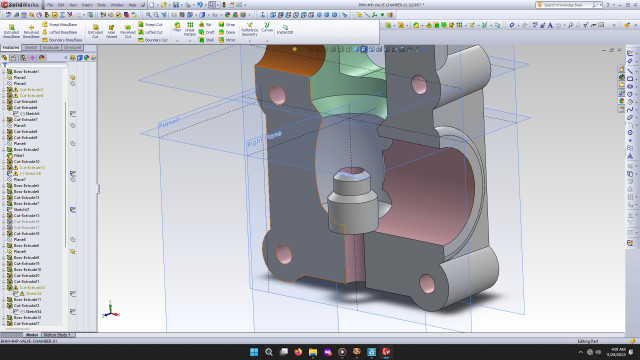Open Windows taskbar search
This screenshot has width=640, height=360.
(269, 352)
